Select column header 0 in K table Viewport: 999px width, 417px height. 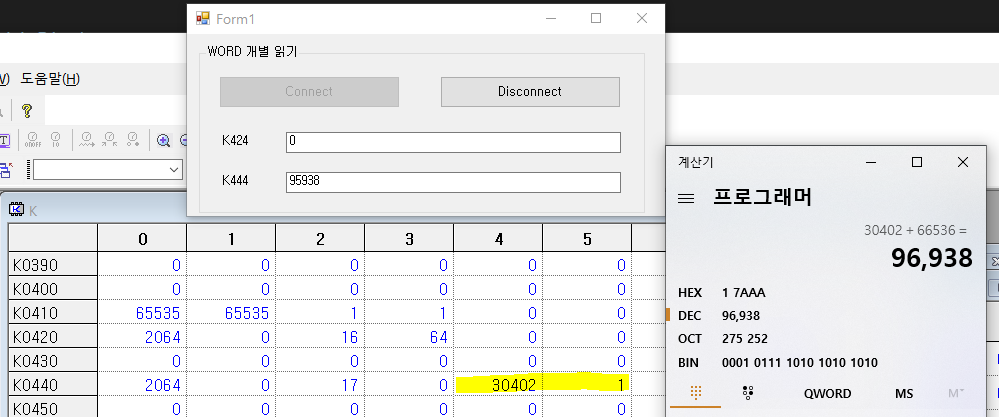(142, 239)
